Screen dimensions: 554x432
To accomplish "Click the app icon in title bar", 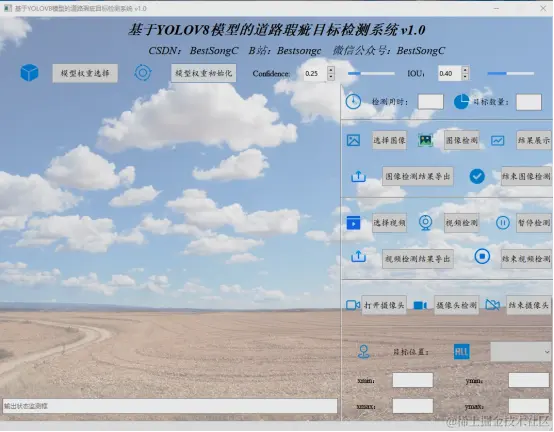I will pyautogui.click(x=7, y=8).
